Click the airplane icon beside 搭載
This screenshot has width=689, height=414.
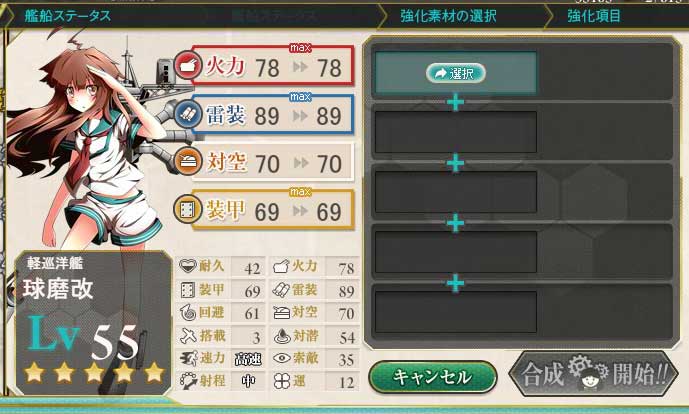pos(188,336)
